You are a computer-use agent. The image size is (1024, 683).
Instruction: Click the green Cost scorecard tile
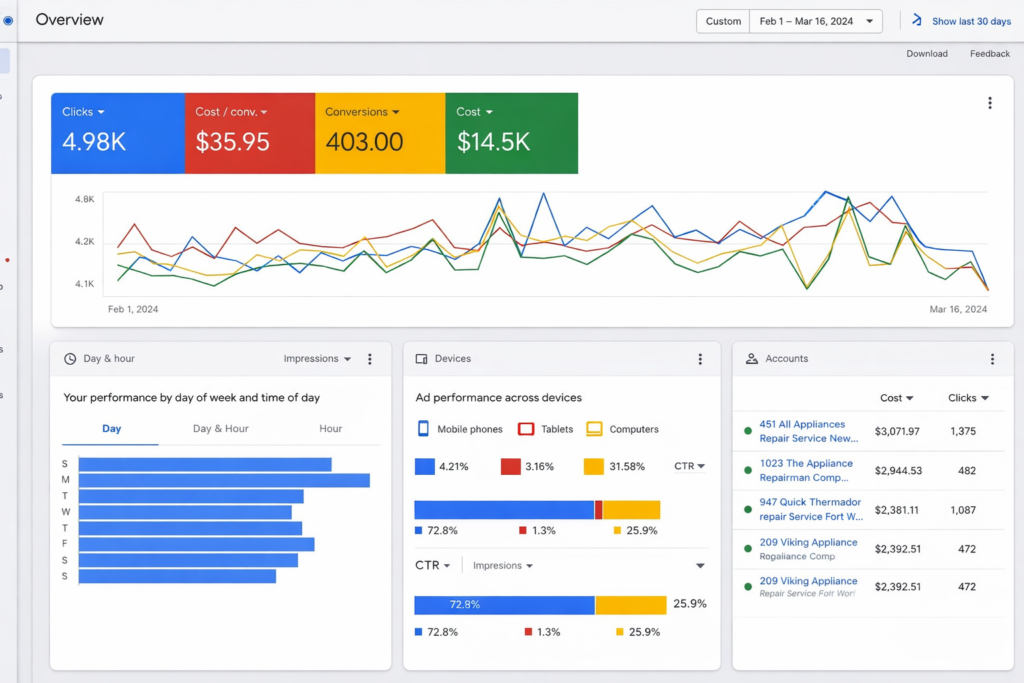pos(511,133)
